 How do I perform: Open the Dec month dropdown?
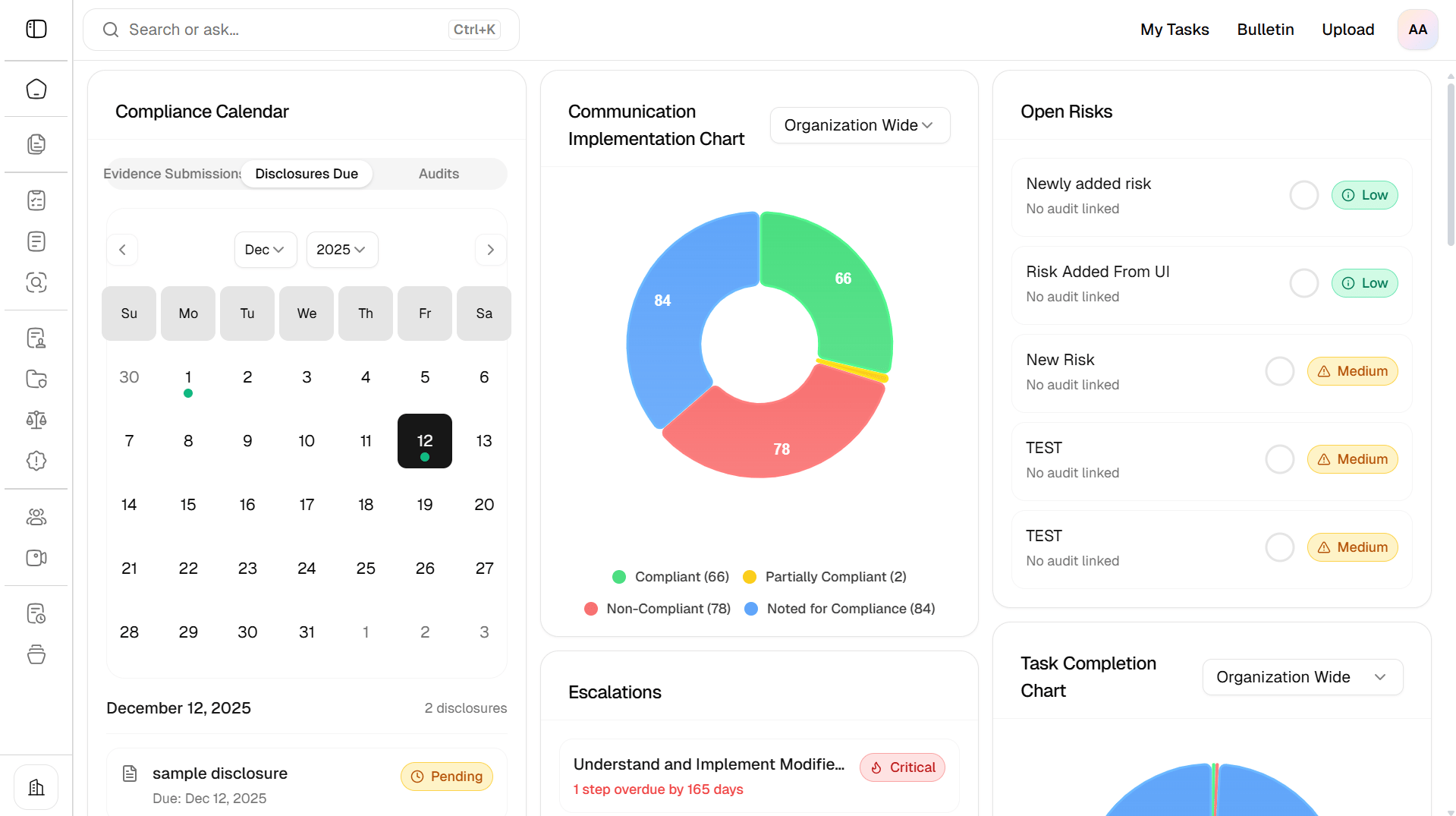click(x=265, y=250)
